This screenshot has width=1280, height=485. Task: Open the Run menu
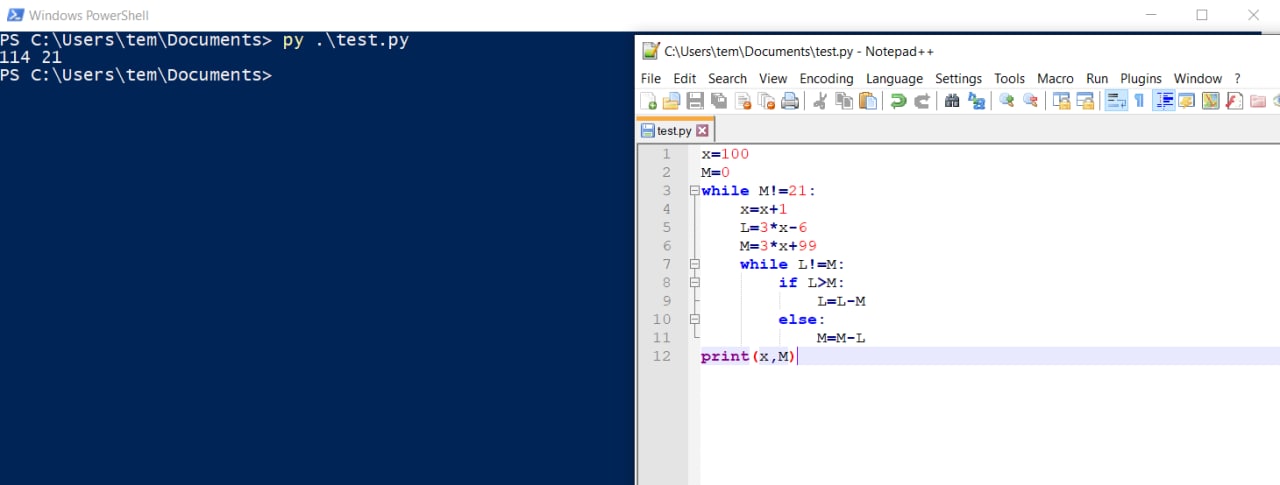pos(1097,78)
